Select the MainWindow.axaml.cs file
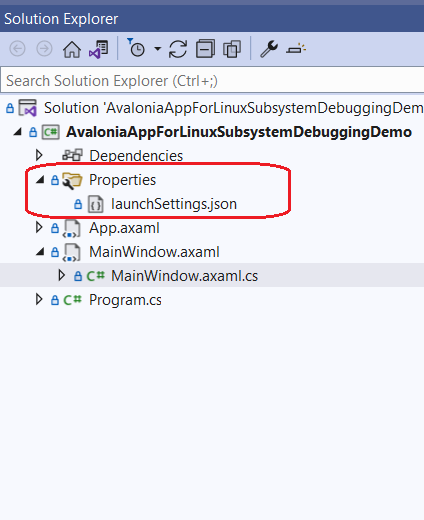The height and width of the screenshot is (520, 424). click(x=184, y=276)
